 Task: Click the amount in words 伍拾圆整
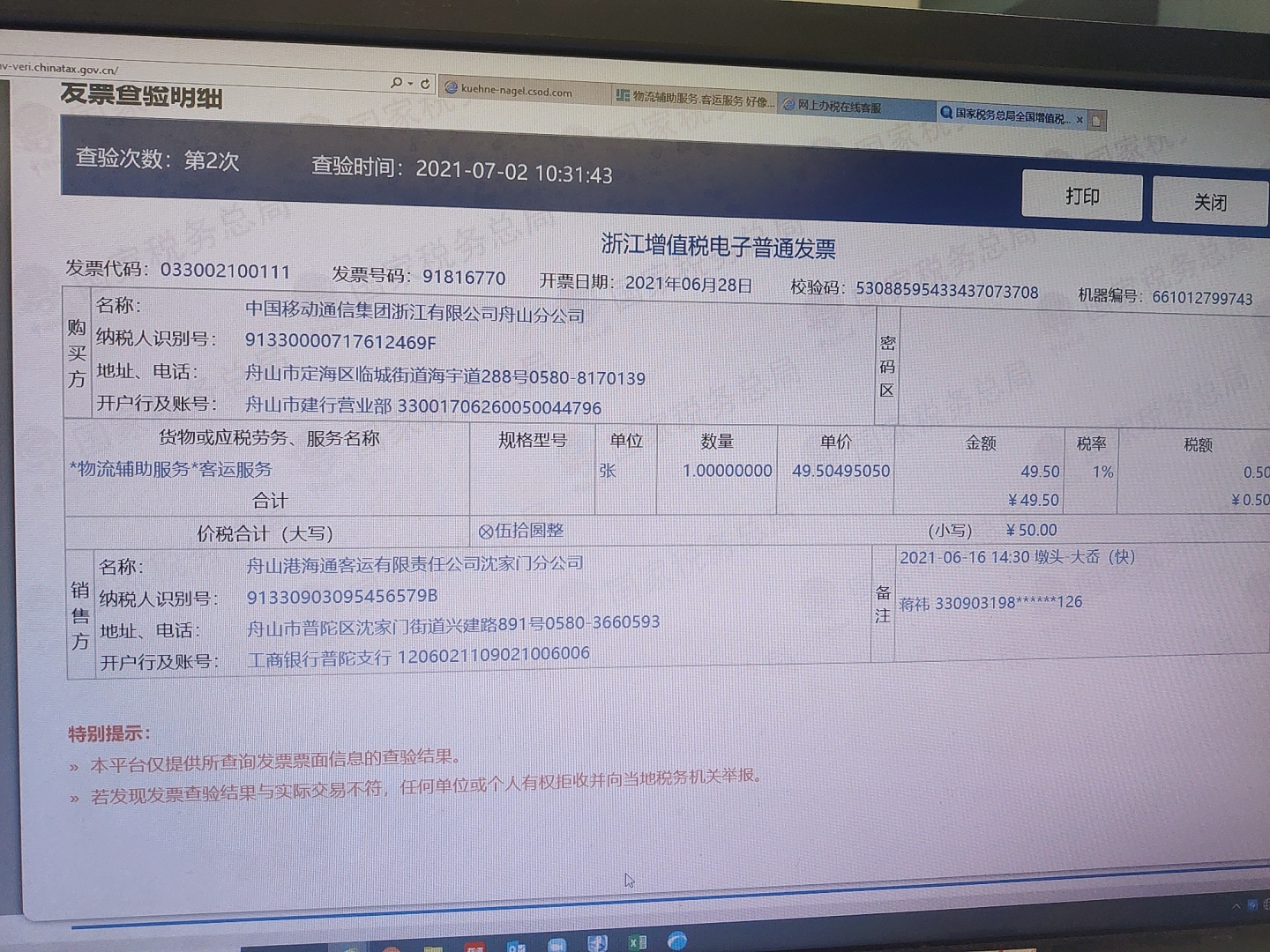click(521, 531)
